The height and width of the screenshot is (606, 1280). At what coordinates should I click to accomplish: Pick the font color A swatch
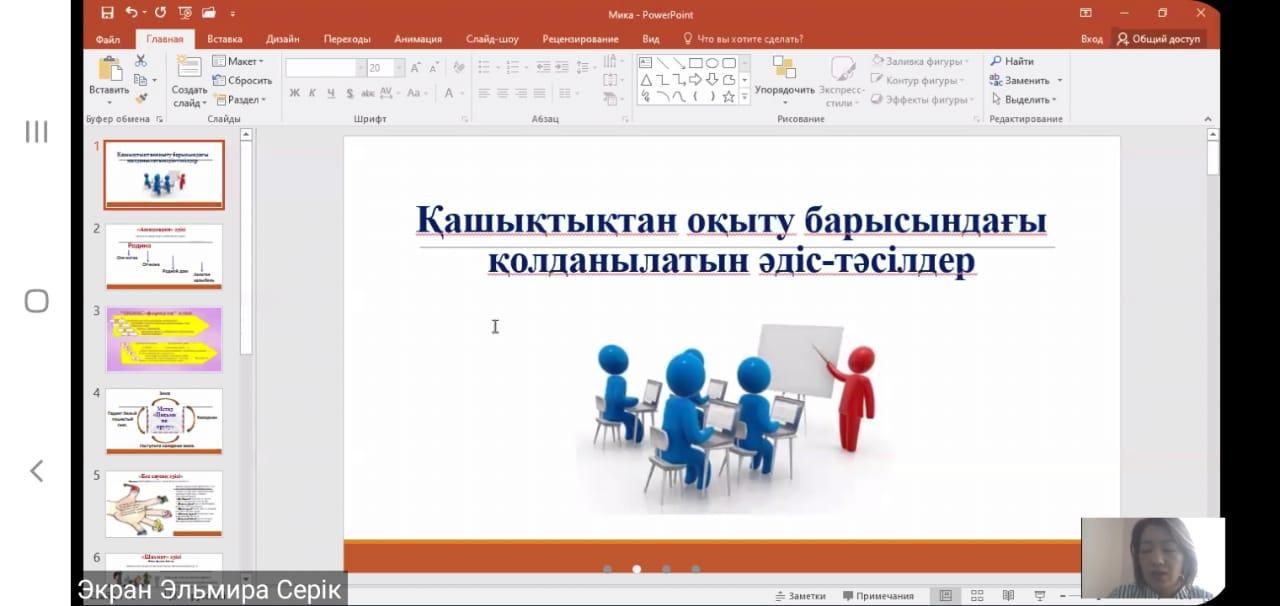[448, 93]
